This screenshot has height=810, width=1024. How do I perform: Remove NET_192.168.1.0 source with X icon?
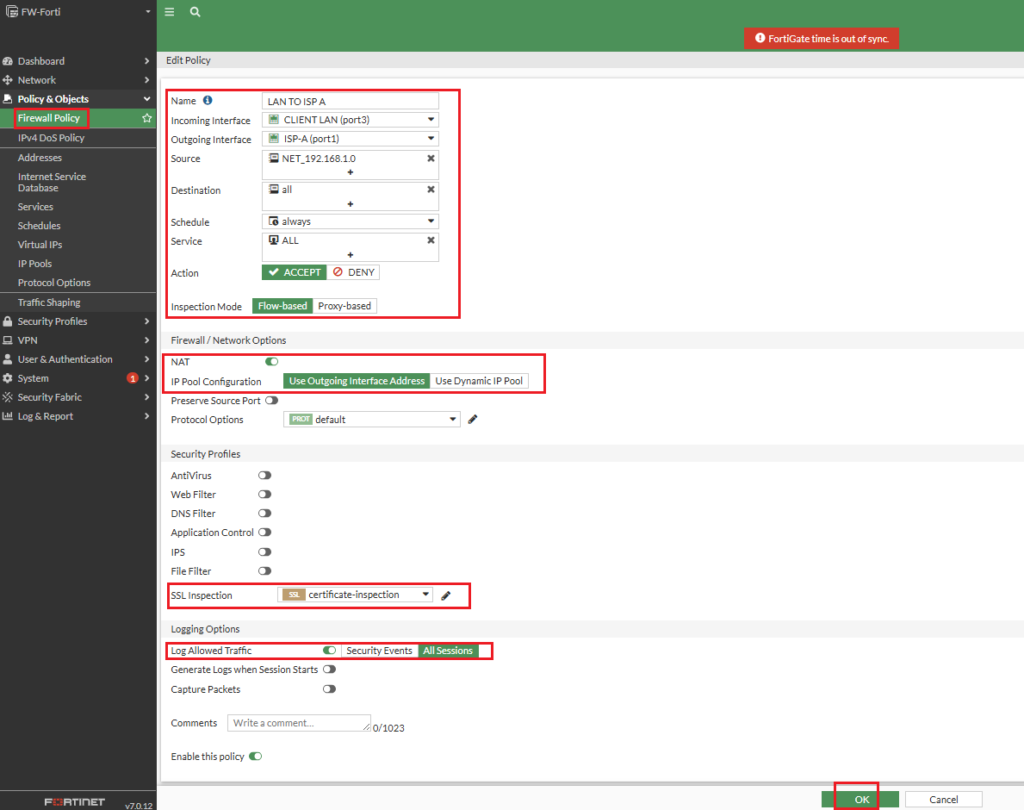coord(431,158)
